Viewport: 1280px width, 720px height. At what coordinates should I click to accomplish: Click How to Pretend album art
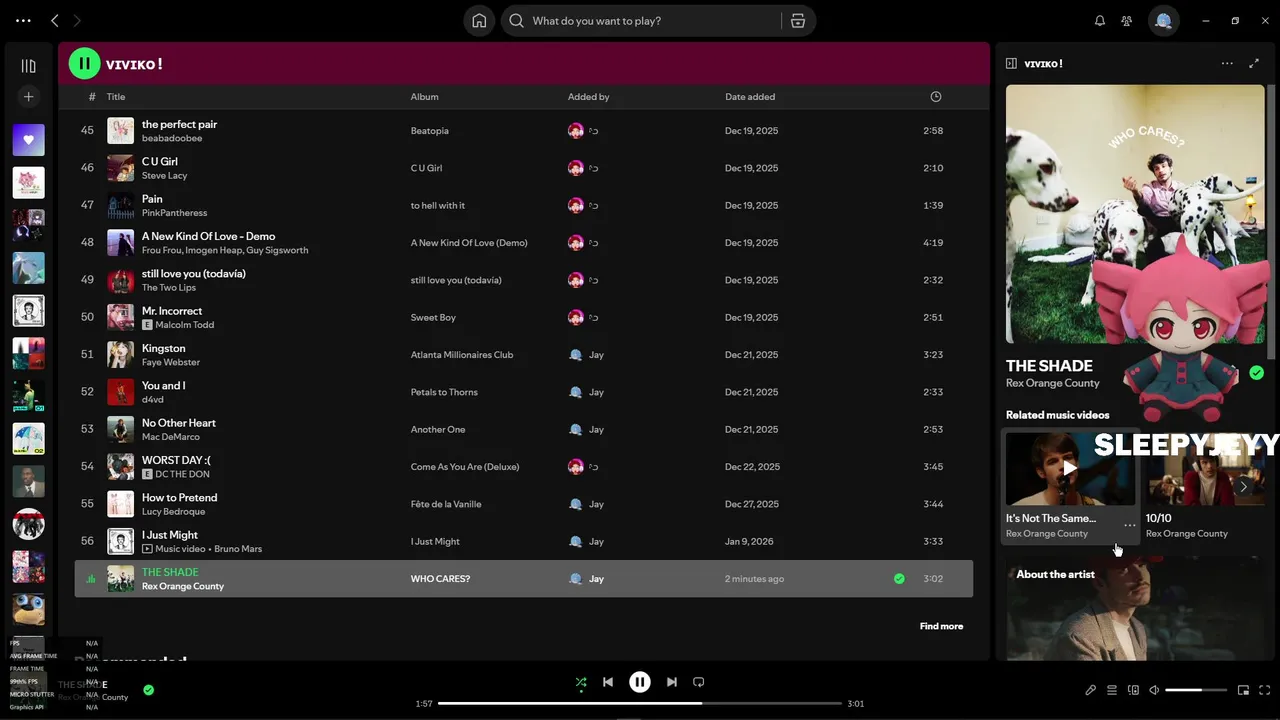point(120,504)
